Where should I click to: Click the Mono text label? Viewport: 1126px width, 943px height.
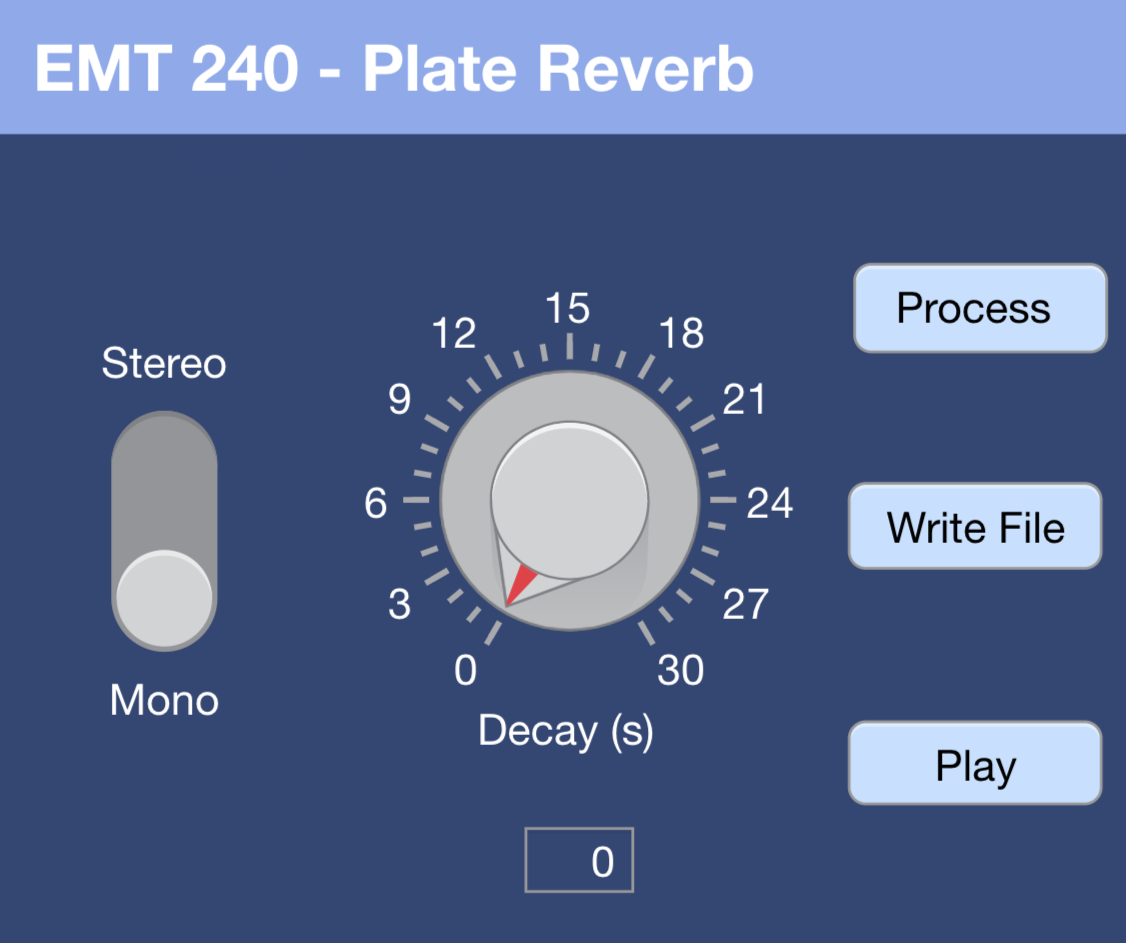163,700
